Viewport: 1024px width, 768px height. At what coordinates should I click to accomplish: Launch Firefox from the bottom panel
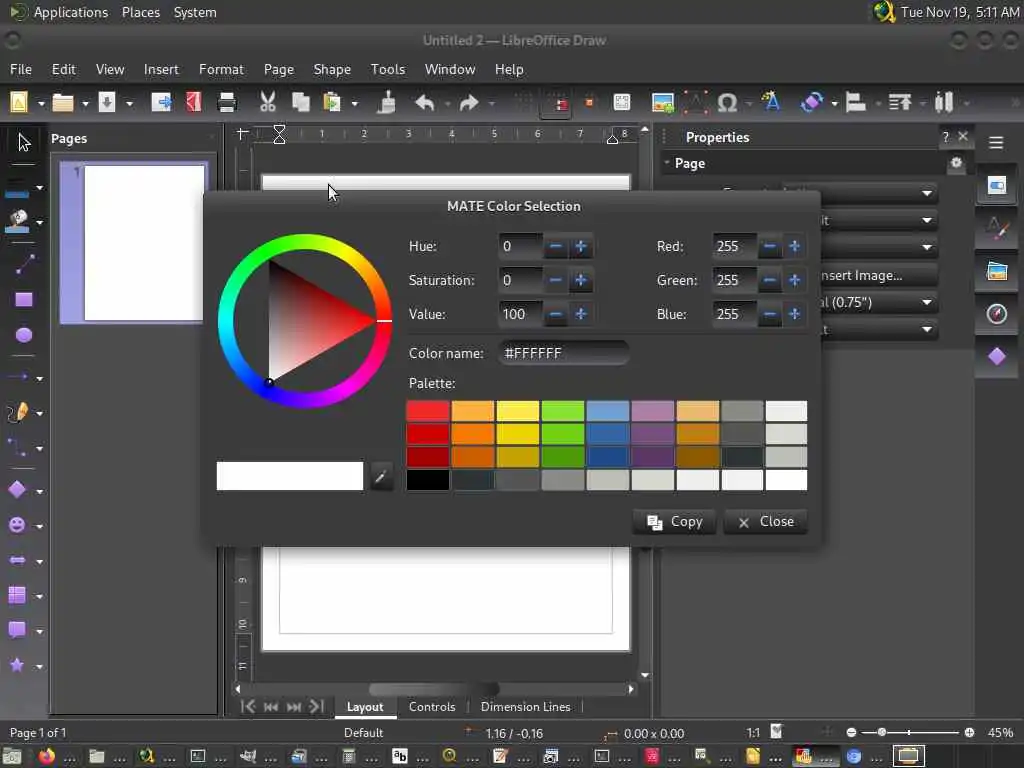[47, 756]
